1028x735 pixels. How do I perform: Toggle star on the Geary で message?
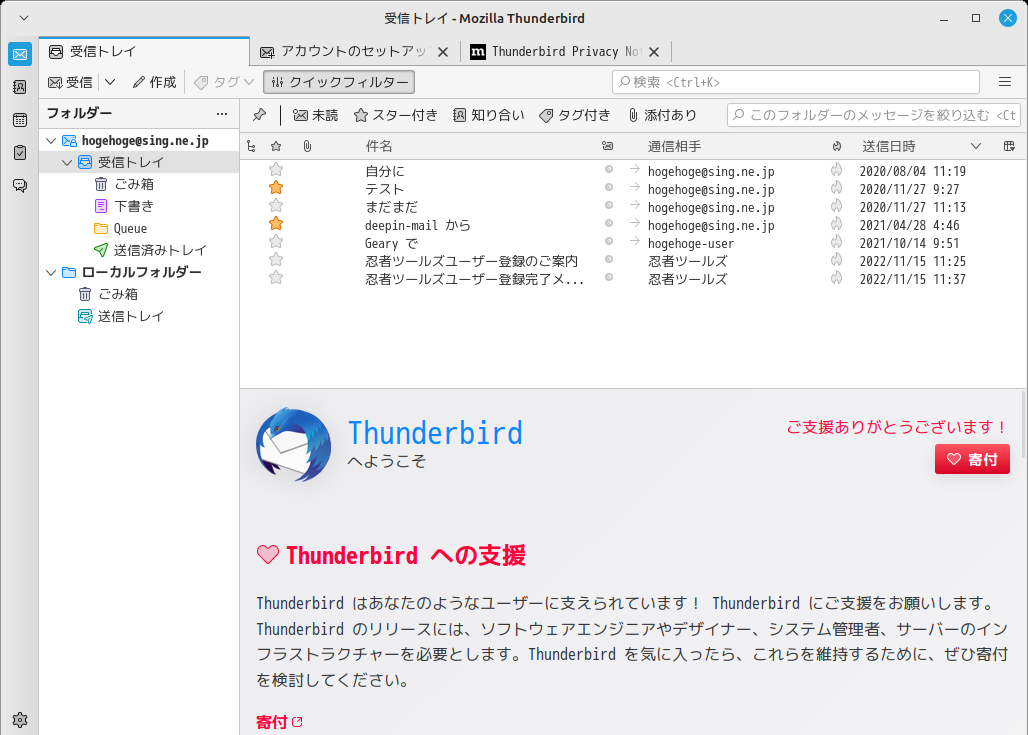tap(276, 243)
